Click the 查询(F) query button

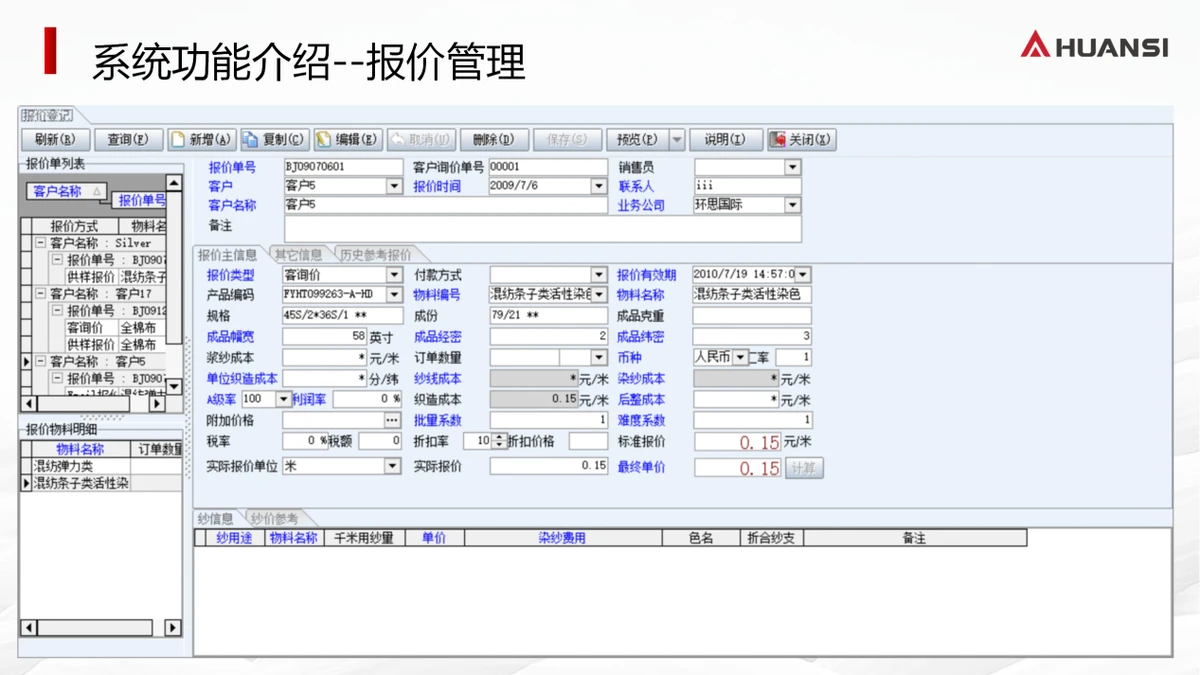pos(128,140)
